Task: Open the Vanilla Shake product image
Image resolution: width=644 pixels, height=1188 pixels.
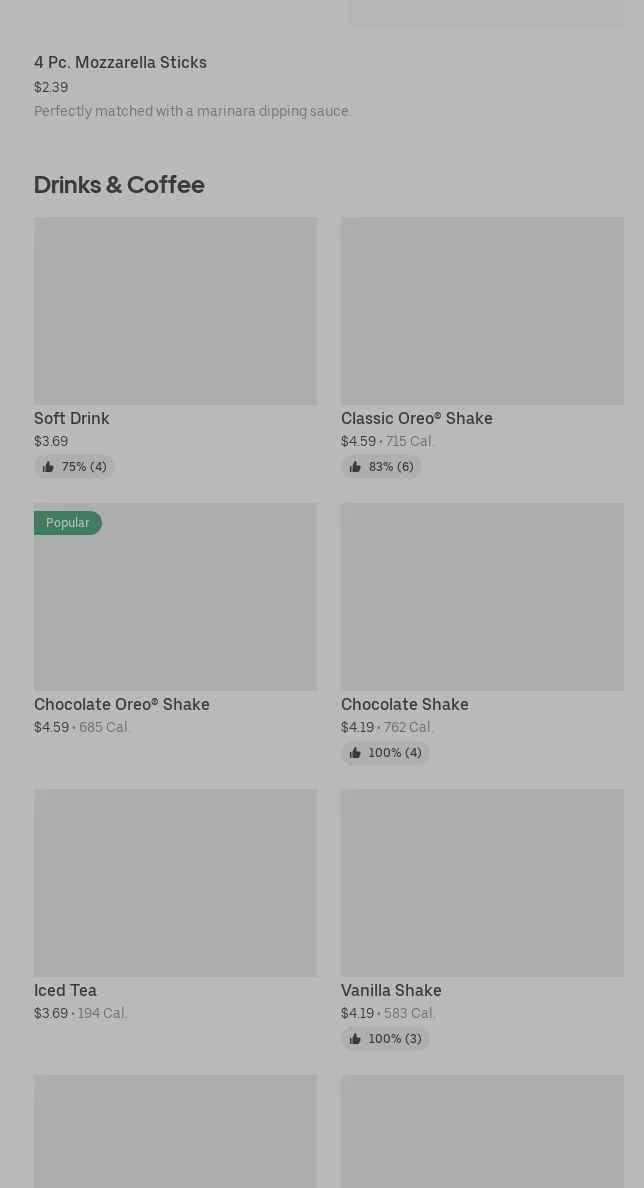Action: 483,883
